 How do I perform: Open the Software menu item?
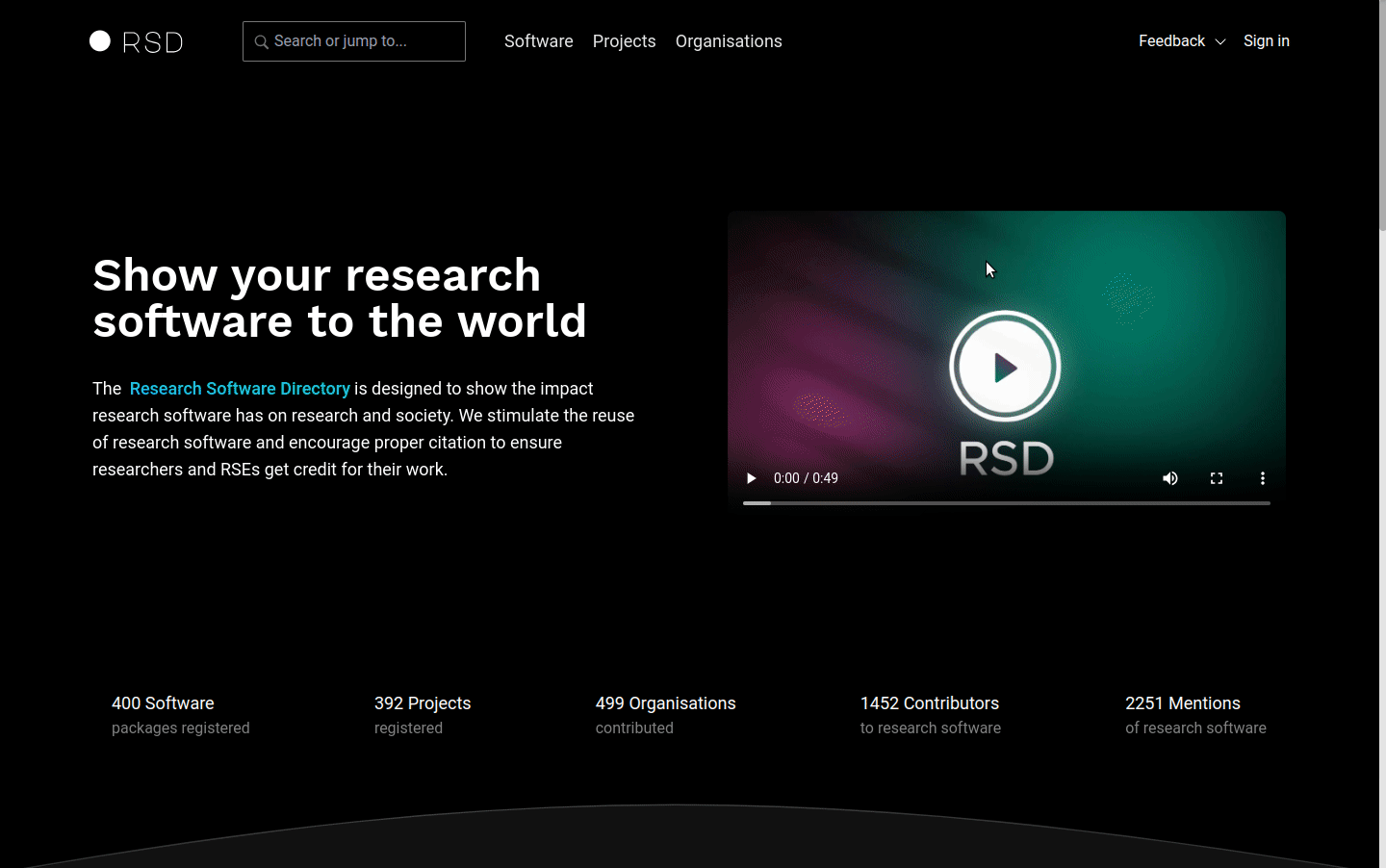(x=538, y=41)
